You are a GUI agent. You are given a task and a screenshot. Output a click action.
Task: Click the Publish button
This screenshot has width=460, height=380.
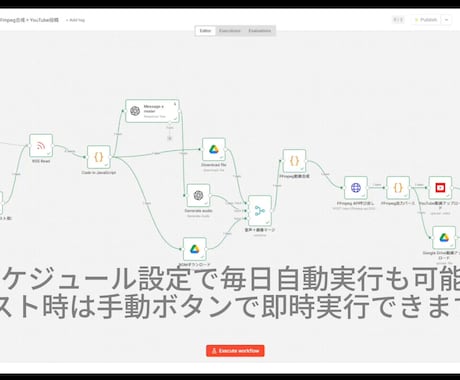click(426, 20)
